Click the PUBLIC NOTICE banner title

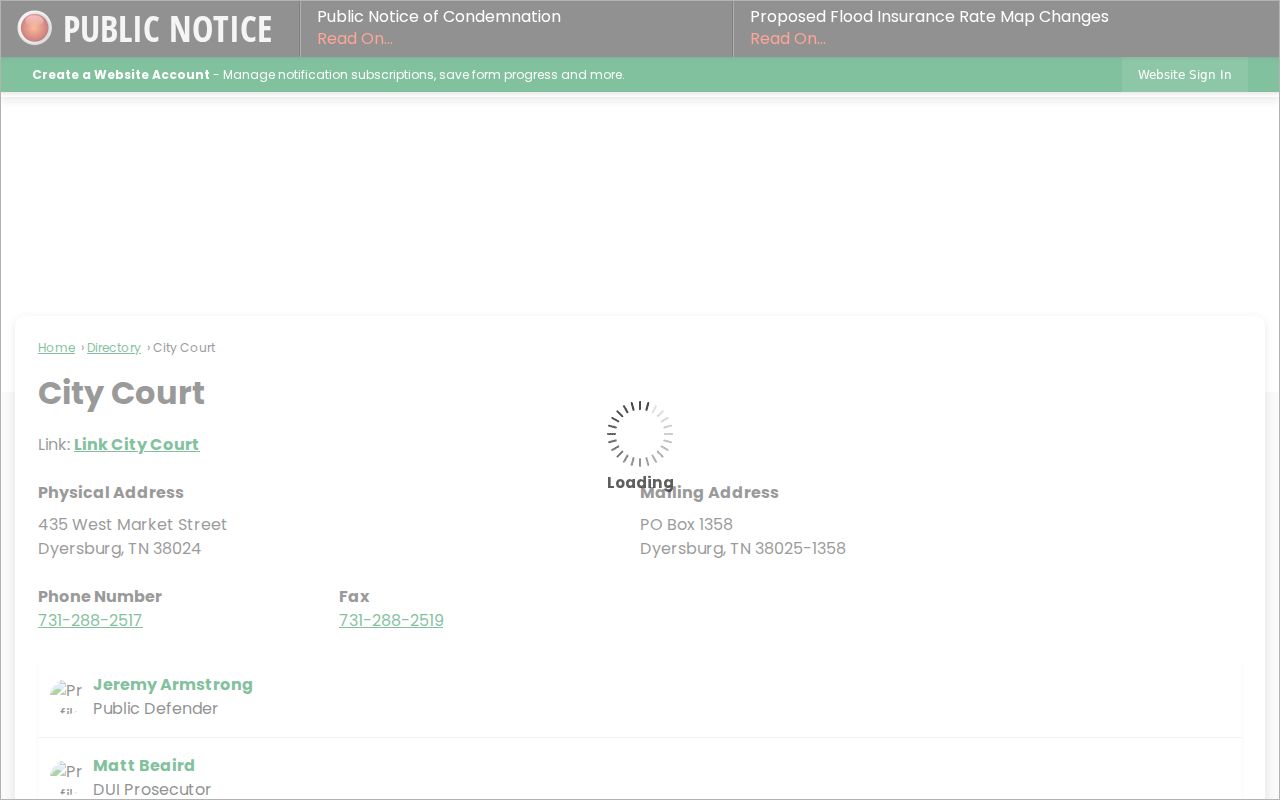(168, 29)
